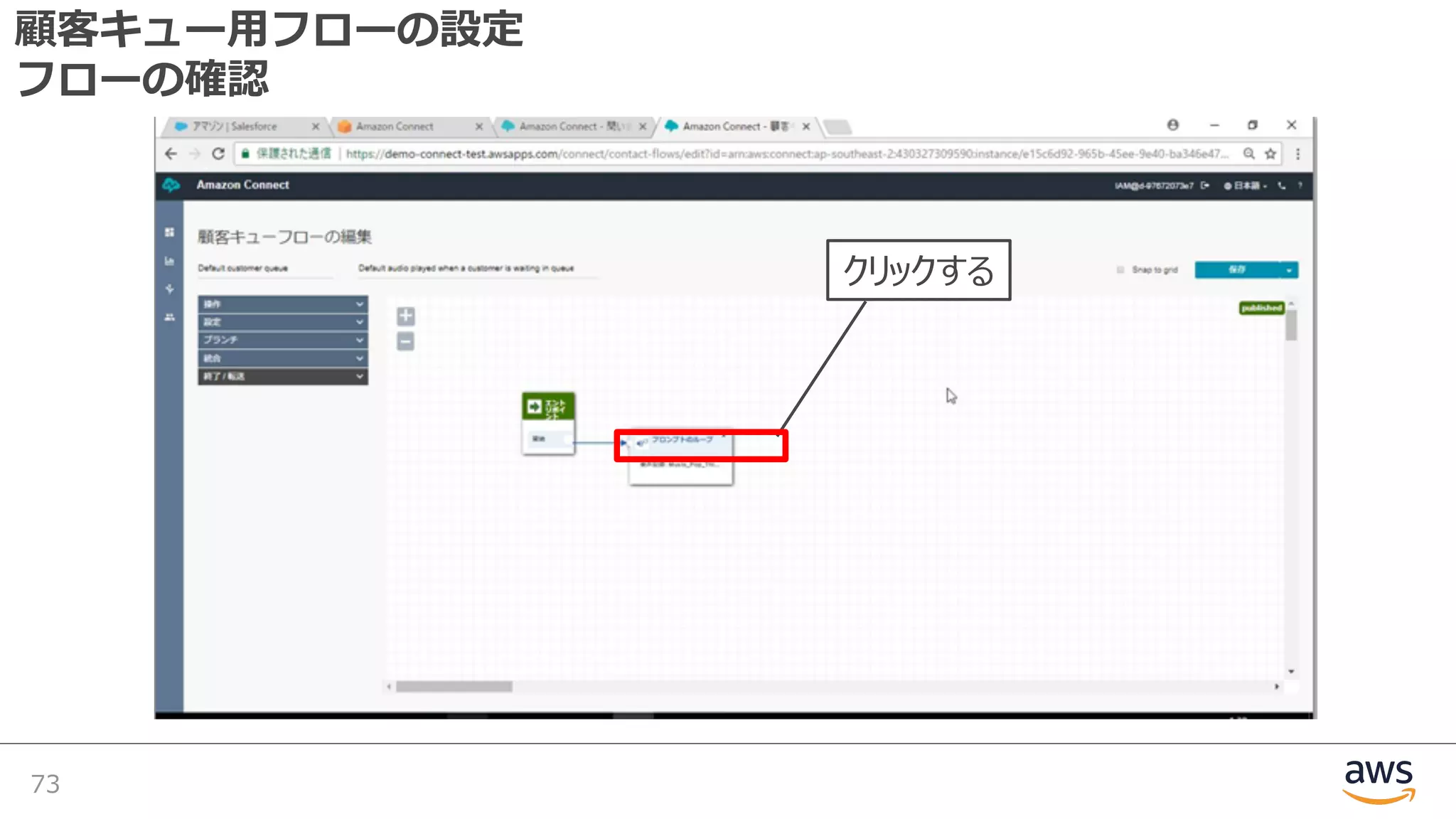Image resolution: width=1456 pixels, height=819 pixels.
Task: Click the blue 保存 save button
Action: click(1236, 270)
